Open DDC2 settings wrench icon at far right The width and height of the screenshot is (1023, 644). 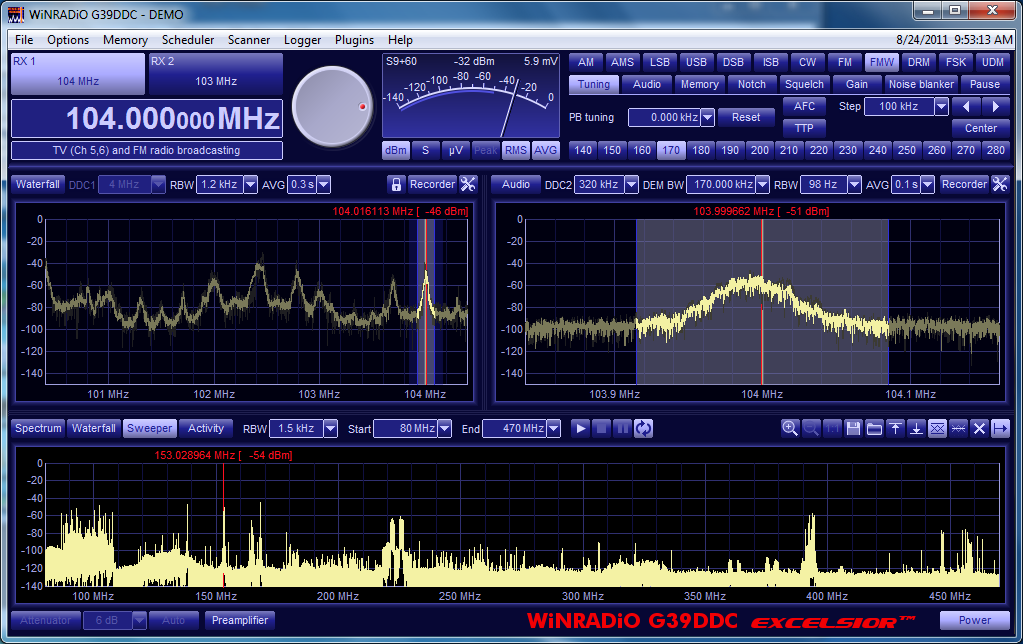(1000, 184)
